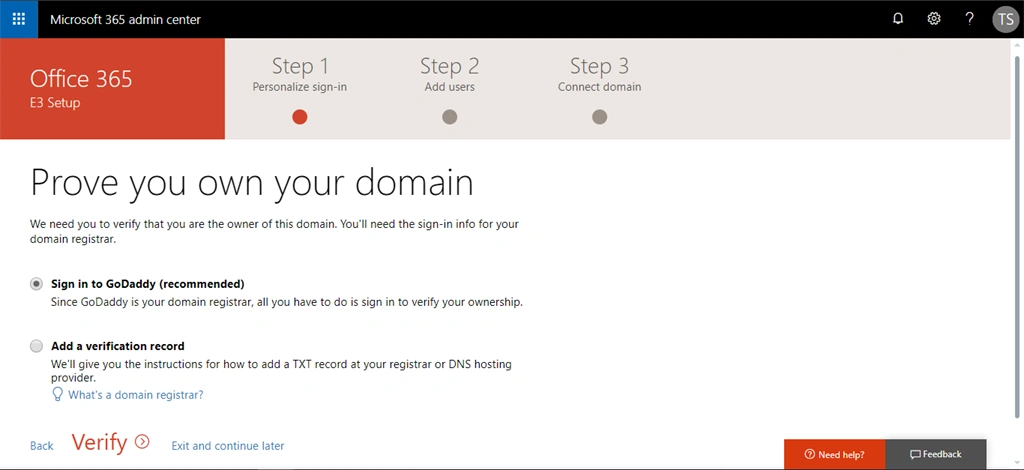The height and width of the screenshot is (470, 1024).
Task: Select Sign in to GoDaddy radio button
Action: tap(37, 284)
